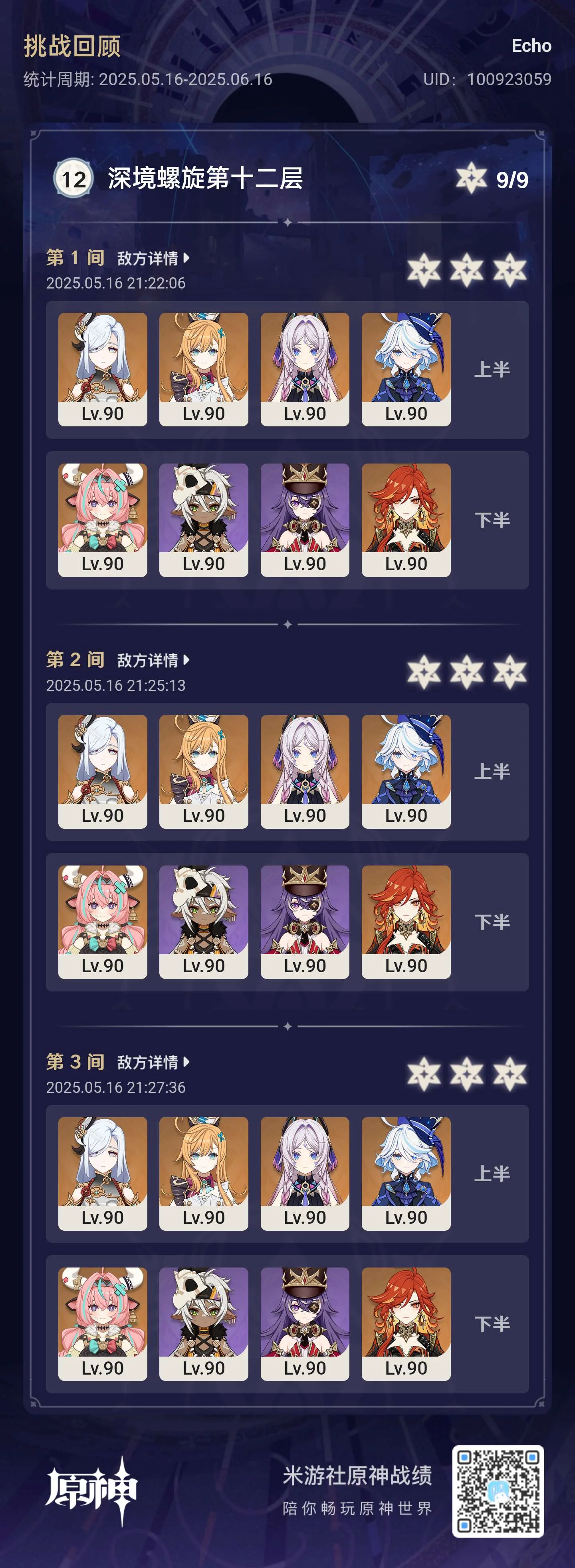Select skull-mask character in chamber 2 second half

tap(204, 922)
